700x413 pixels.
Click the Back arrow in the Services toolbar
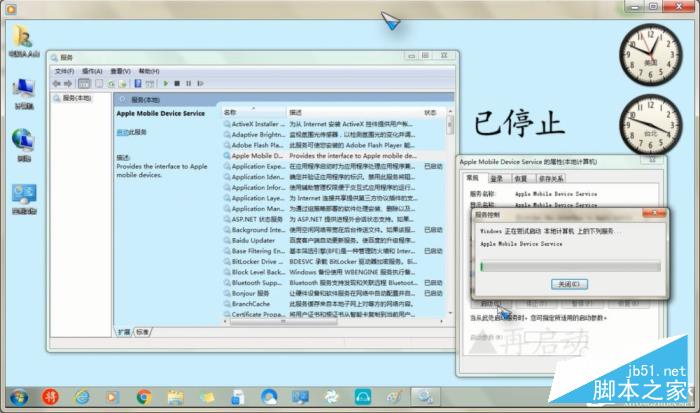coord(57,83)
